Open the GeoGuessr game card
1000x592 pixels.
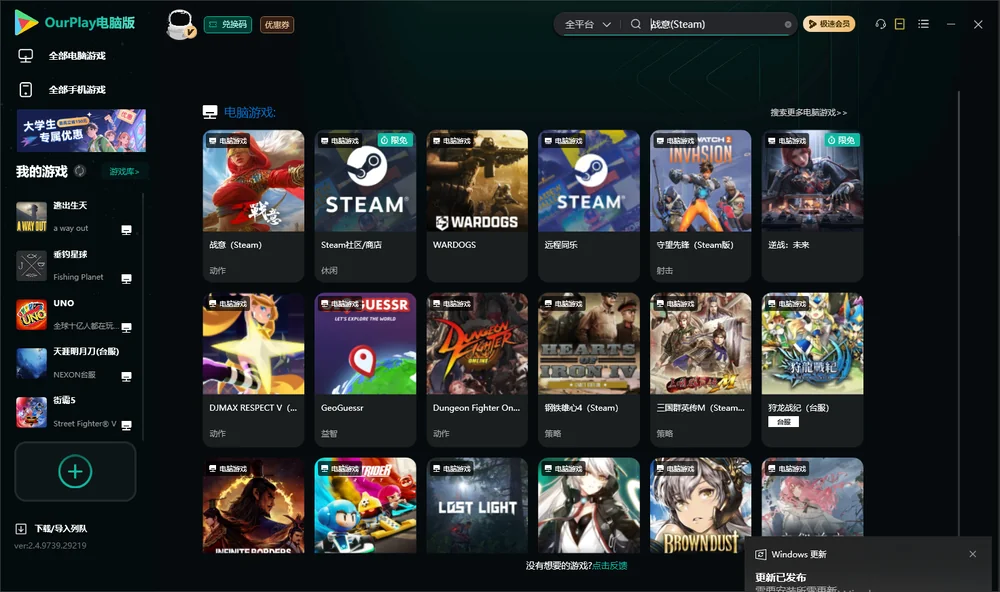(365, 369)
